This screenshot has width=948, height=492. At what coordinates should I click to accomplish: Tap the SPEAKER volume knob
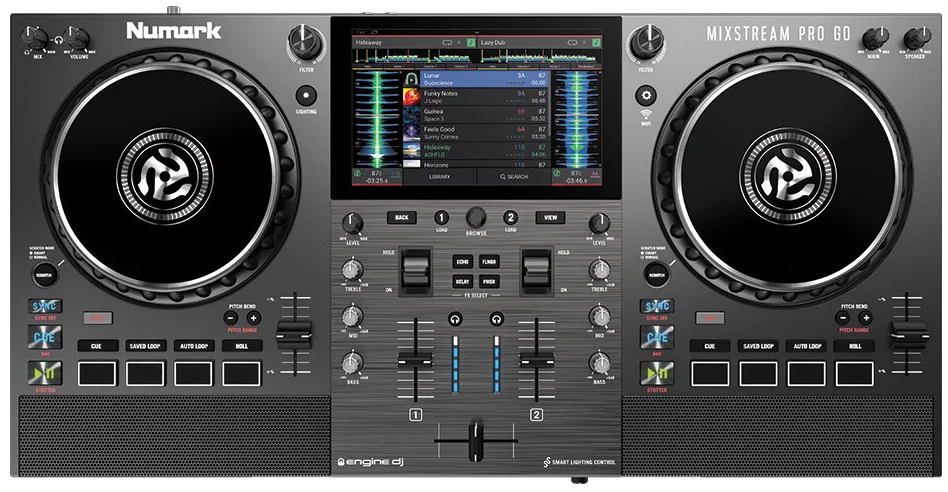point(916,39)
